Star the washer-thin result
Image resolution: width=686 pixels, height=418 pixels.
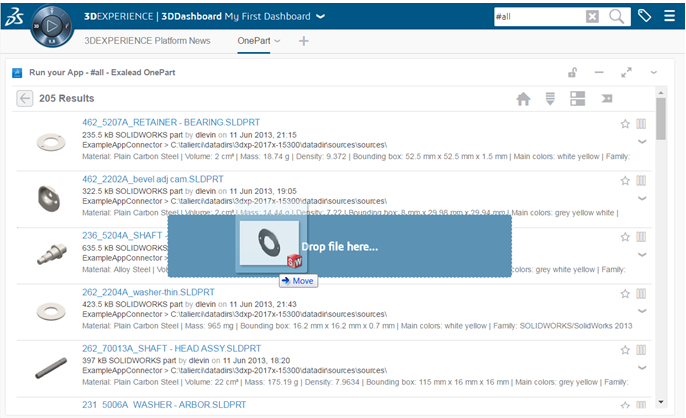625,293
